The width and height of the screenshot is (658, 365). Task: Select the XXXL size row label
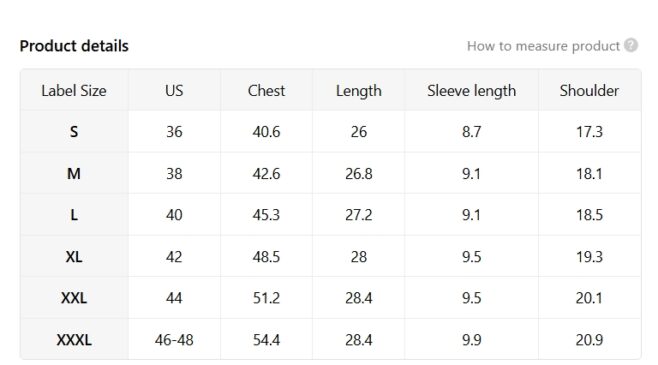point(74,339)
